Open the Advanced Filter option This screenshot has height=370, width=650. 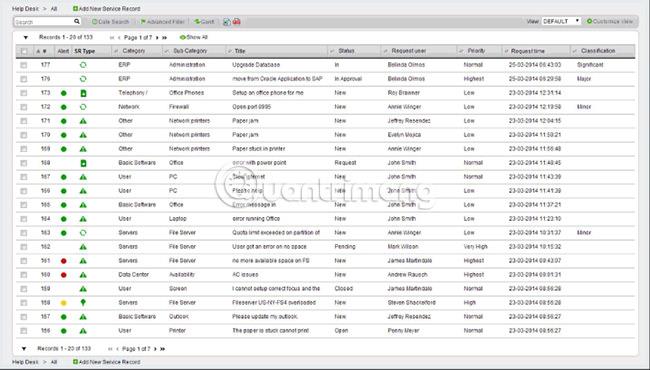[x=162, y=22]
